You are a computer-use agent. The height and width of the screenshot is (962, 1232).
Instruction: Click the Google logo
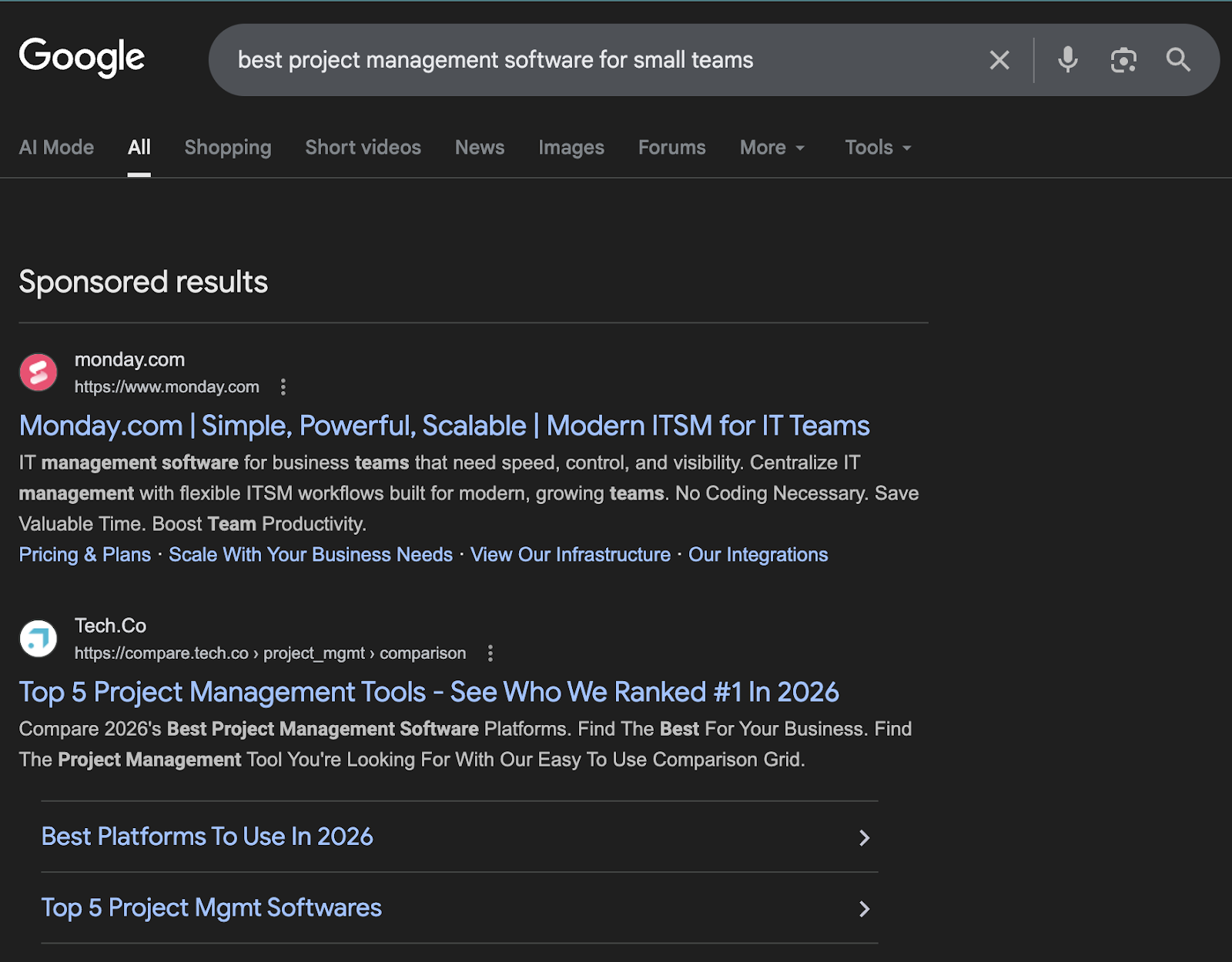pos(82,57)
